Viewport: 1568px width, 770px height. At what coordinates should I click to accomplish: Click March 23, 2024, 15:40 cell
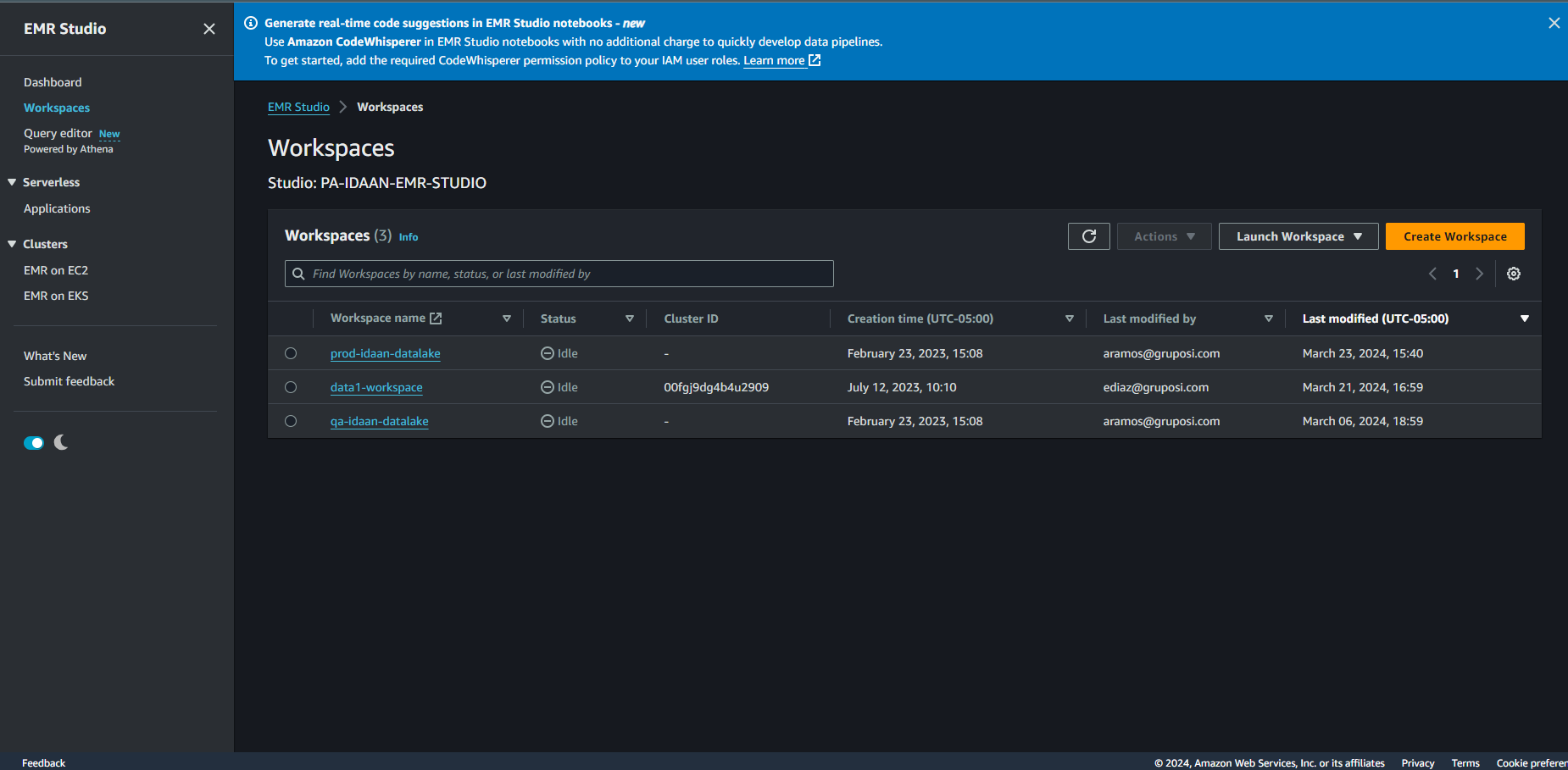tap(1363, 353)
